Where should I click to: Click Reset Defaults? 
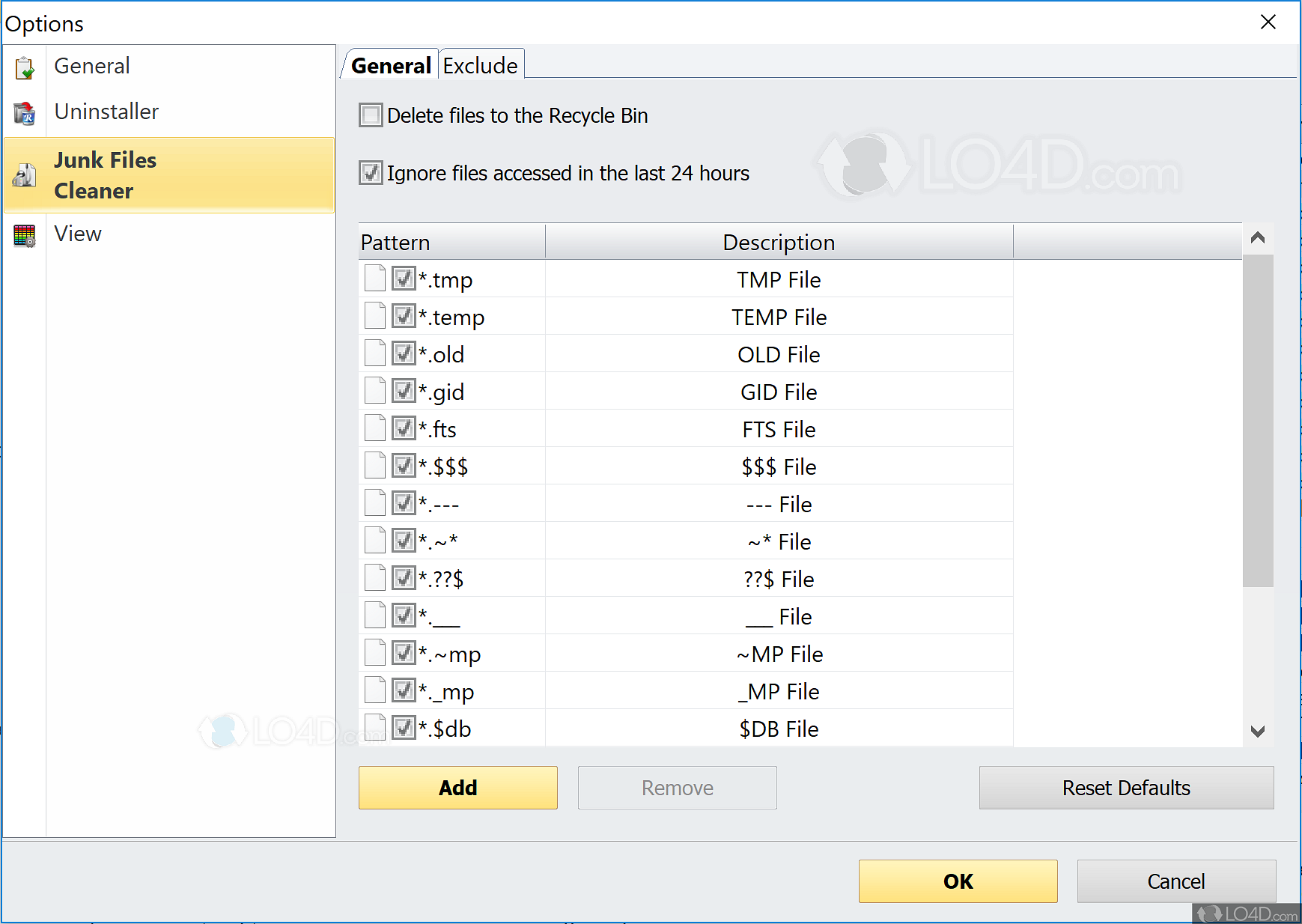coord(1125,787)
